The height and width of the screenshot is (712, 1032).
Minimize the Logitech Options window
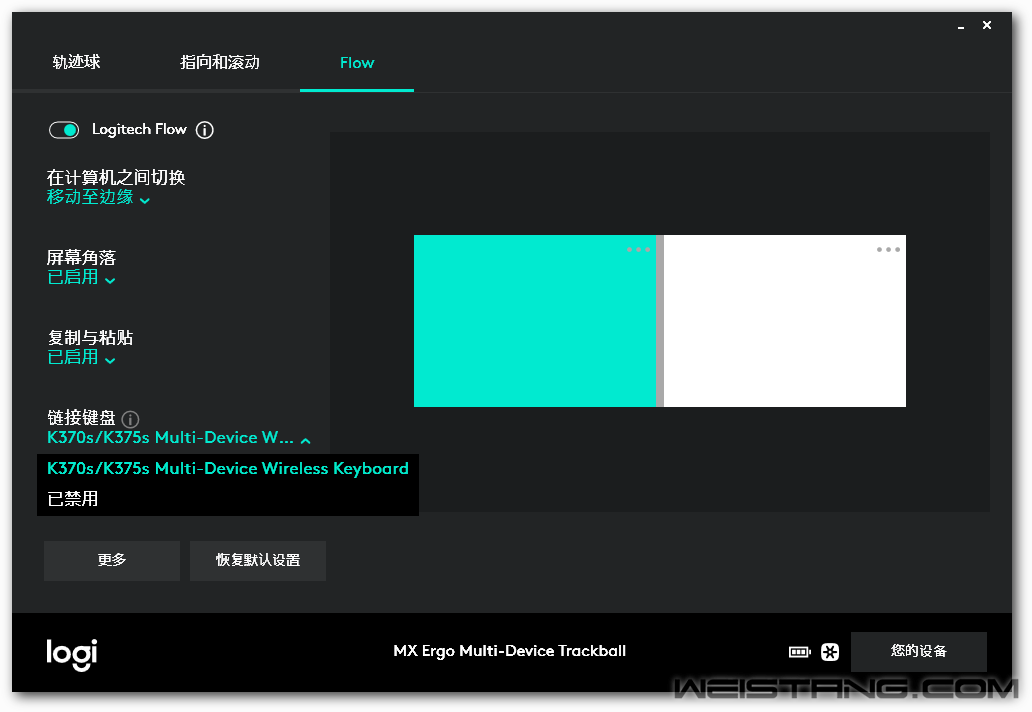(961, 26)
